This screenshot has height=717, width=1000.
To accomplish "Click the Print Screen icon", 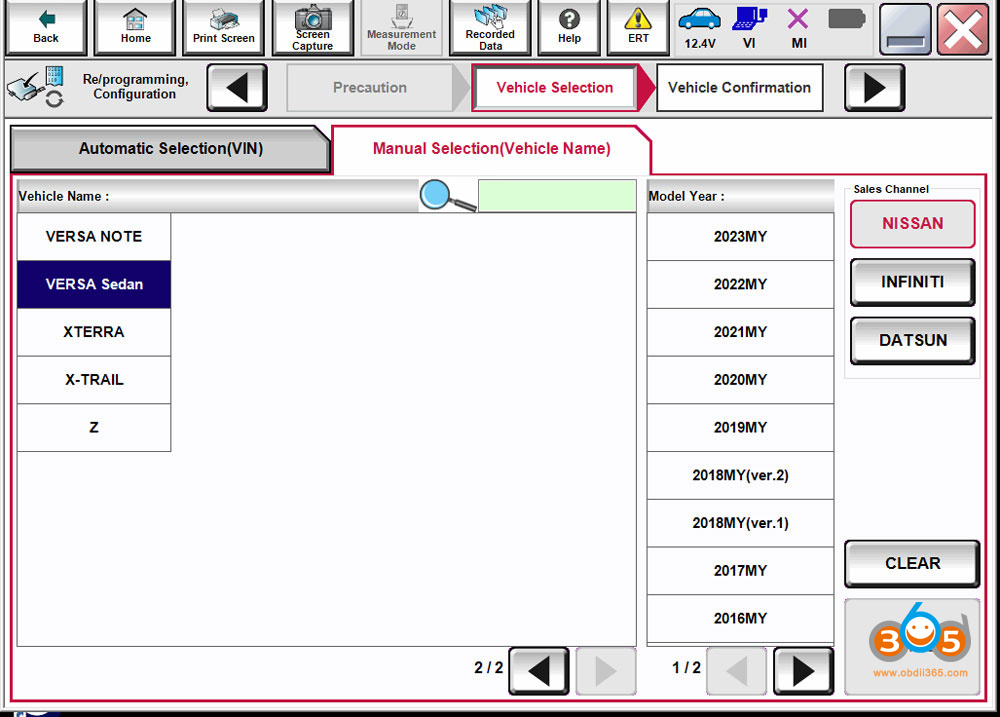I will [223, 27].
